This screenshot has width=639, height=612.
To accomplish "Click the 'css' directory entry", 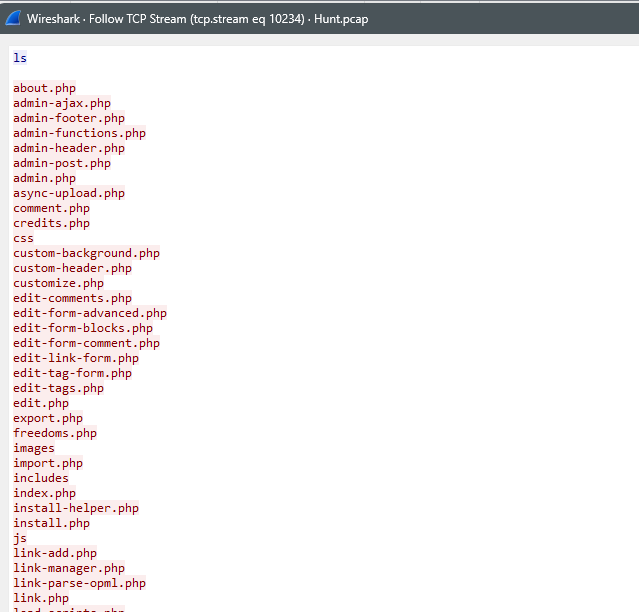I will click(x=23, y=238).
